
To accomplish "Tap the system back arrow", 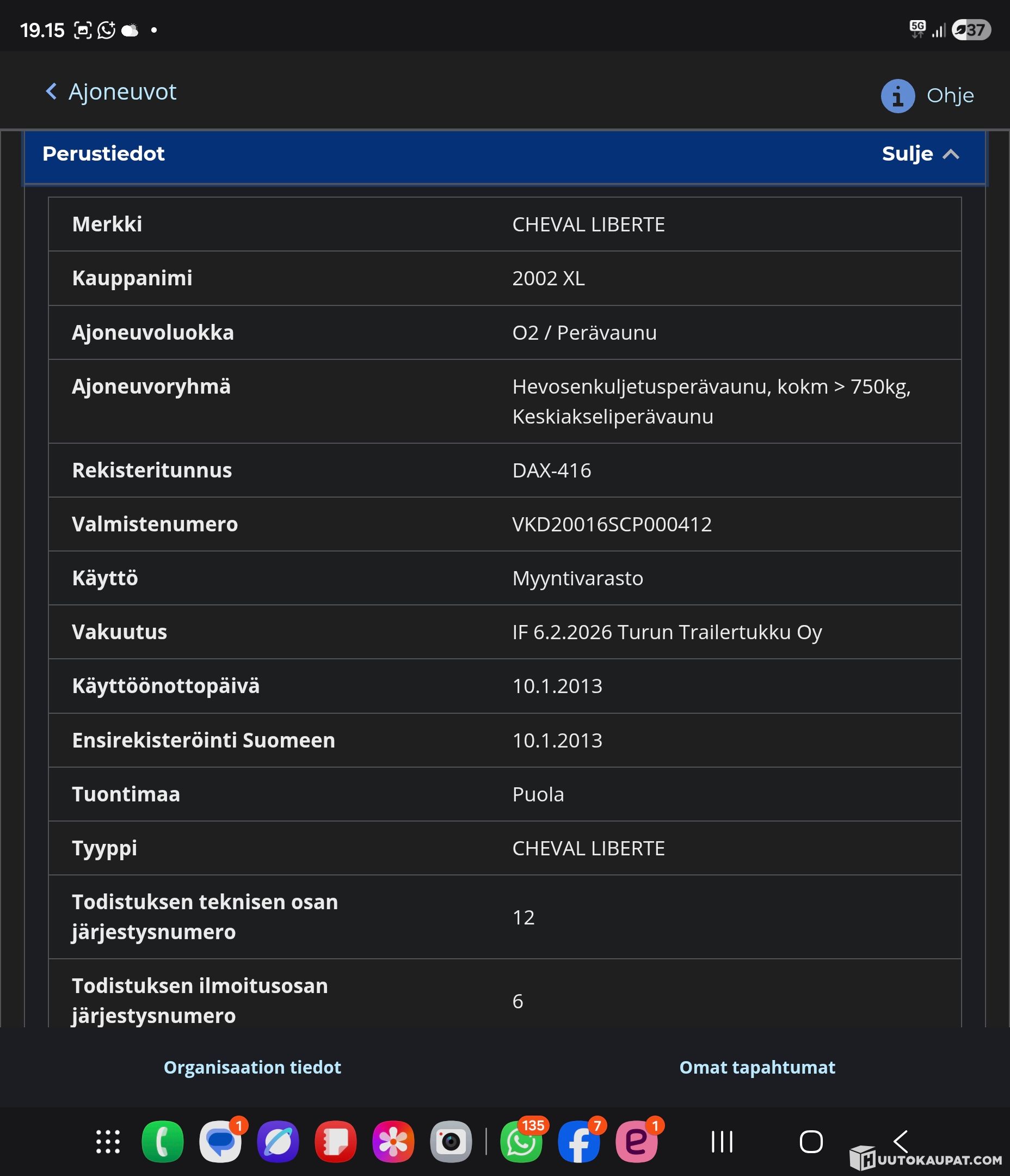I will 901,1140.
